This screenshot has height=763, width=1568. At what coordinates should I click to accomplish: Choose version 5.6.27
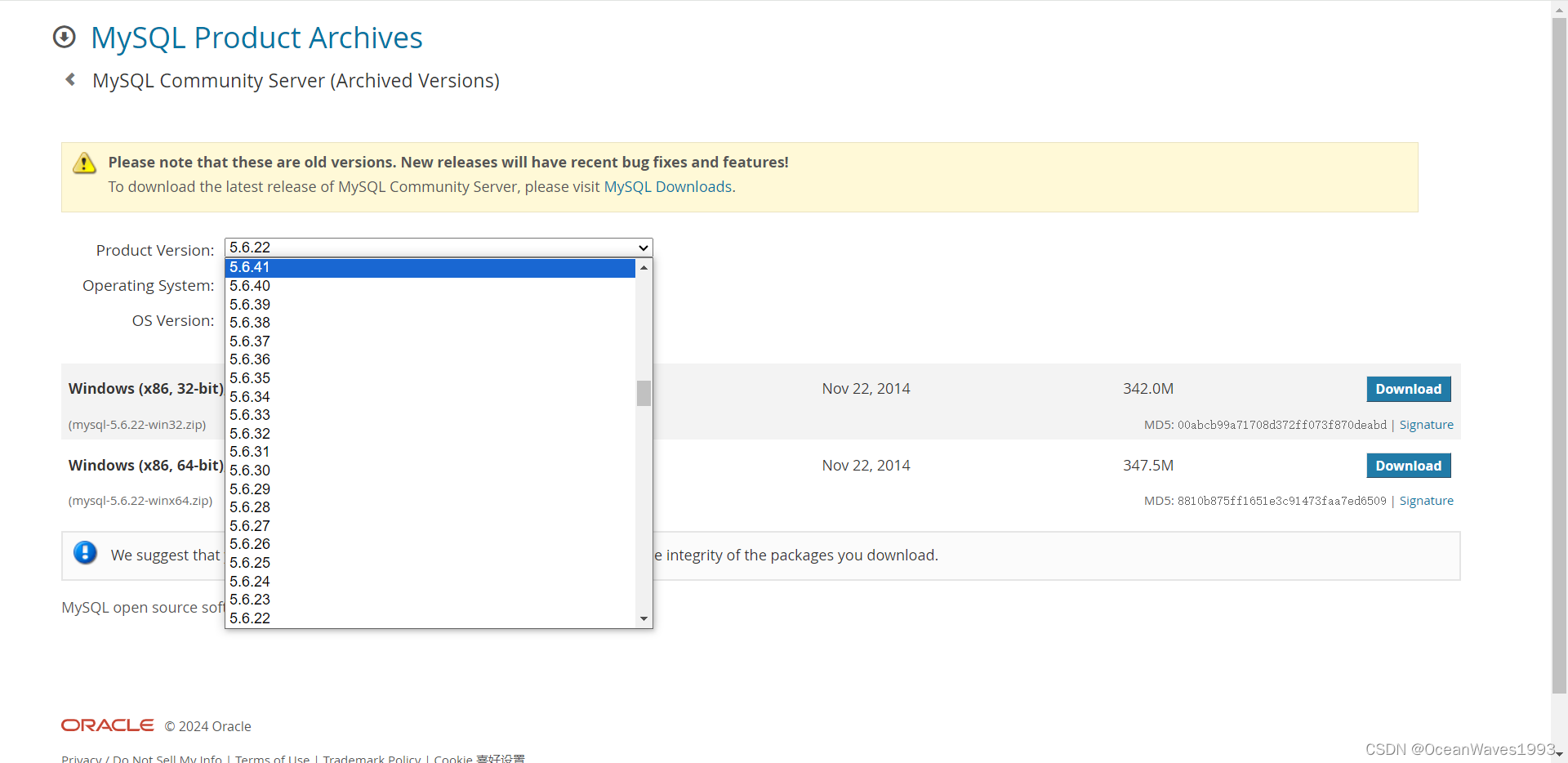pyautogui.click(x=430, y=526)
